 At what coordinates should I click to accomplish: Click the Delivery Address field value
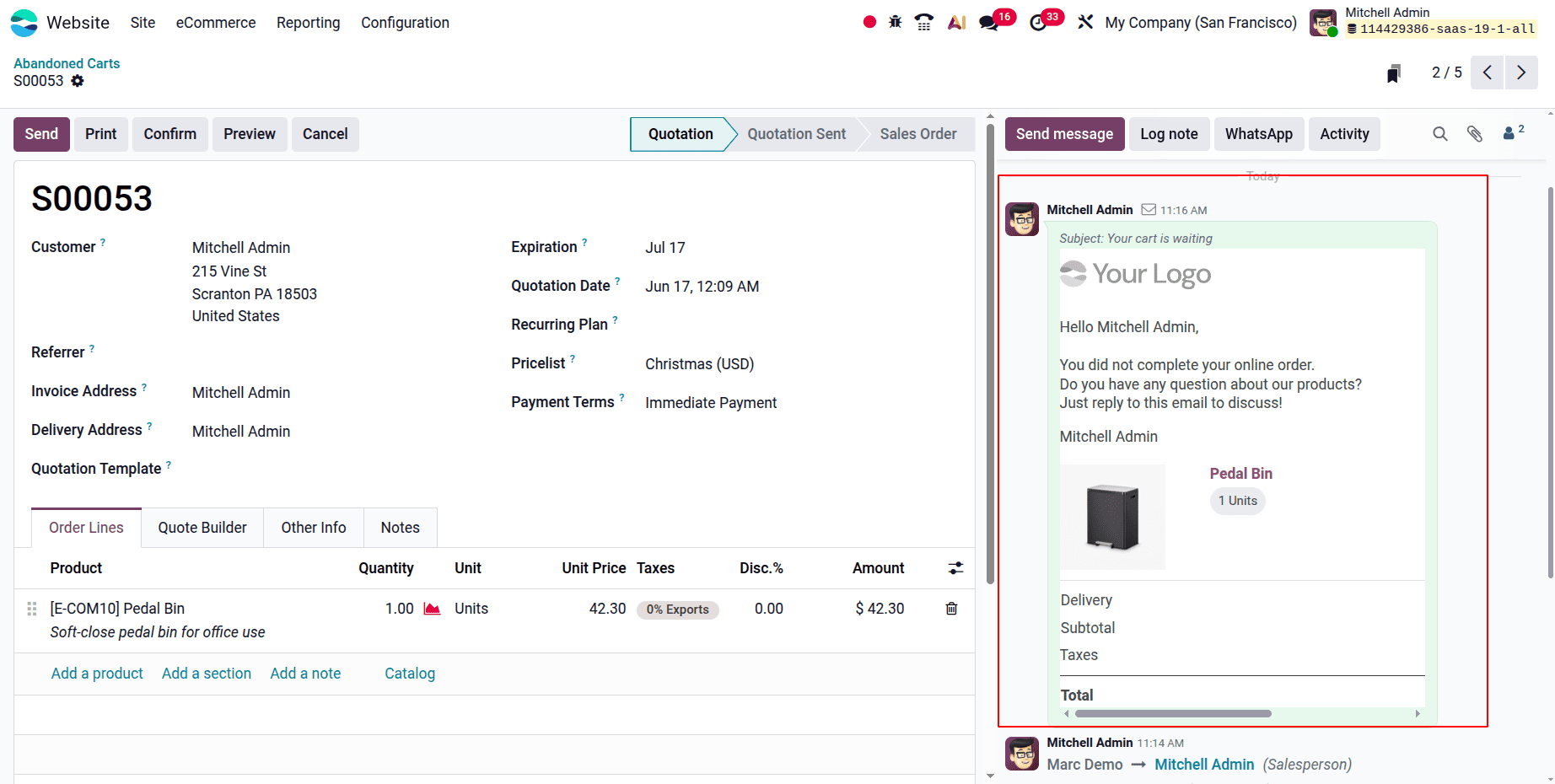pos(241,432)
